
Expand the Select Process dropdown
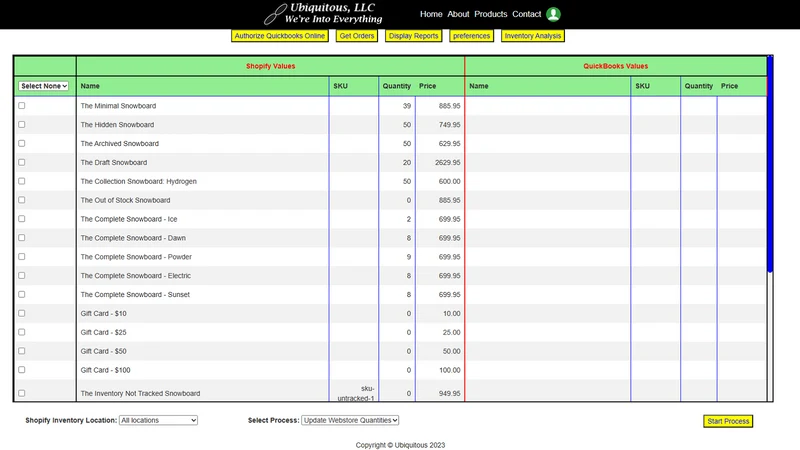(350, 420)
